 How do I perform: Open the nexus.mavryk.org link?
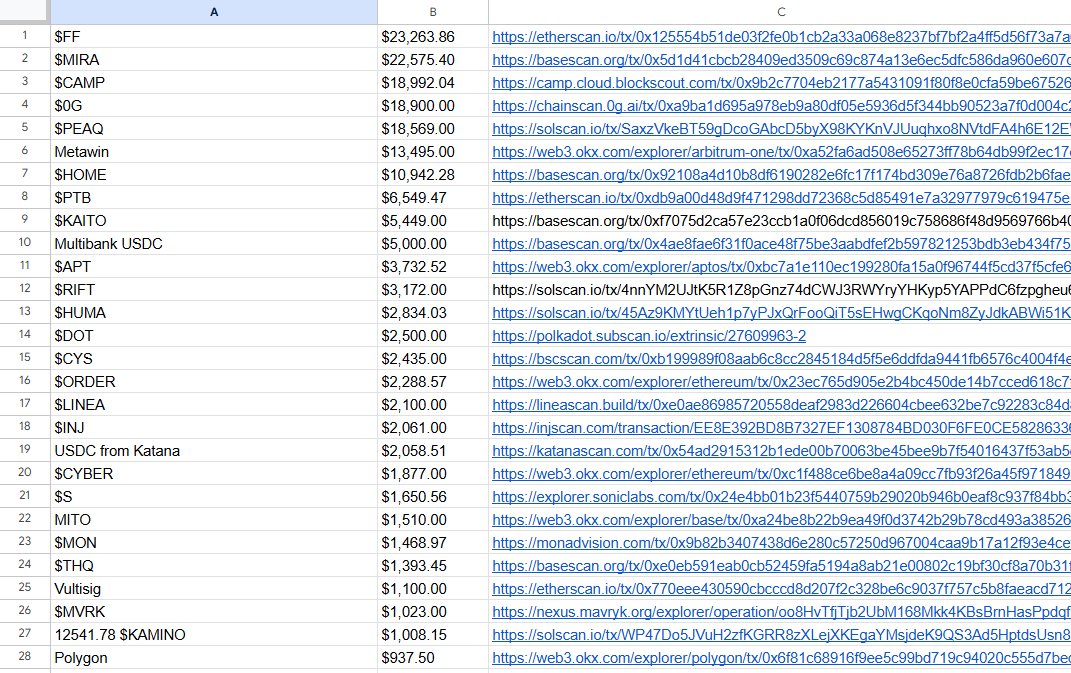click(x=781, y=612)
